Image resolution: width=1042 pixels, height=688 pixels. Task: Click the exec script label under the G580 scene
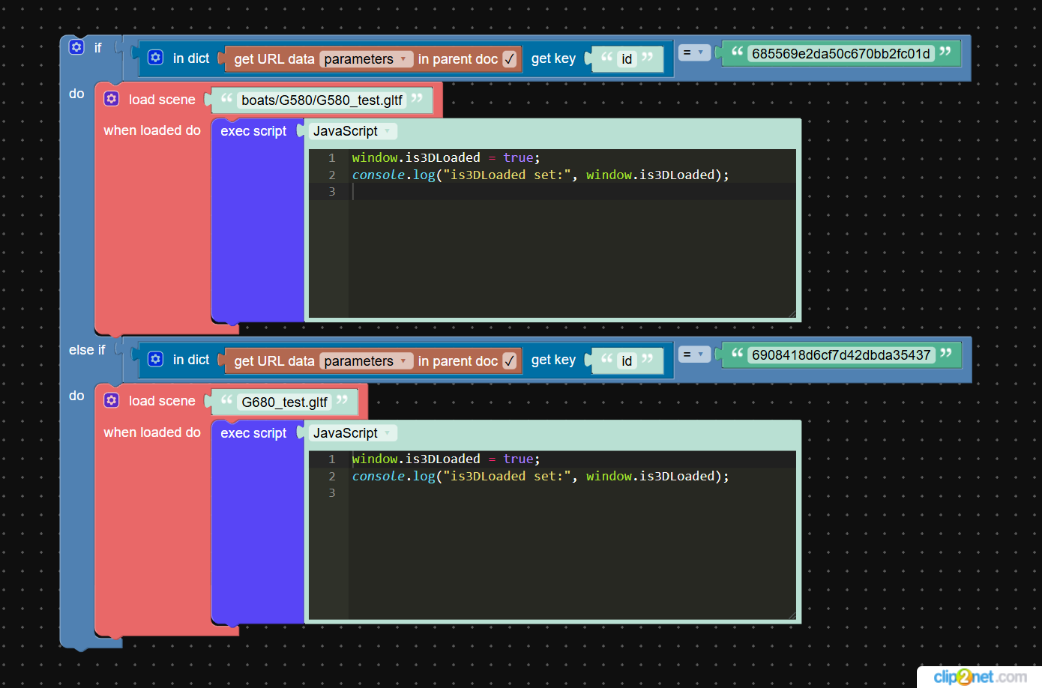[x=253, y=131]
